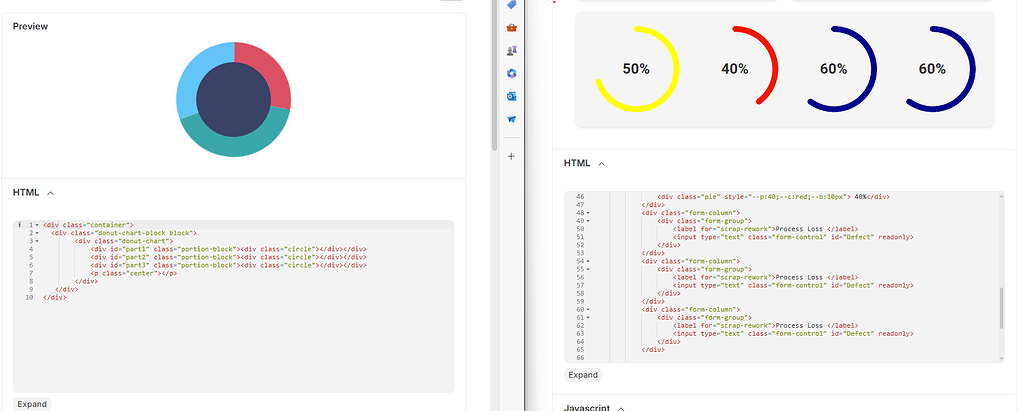The height and width of the screenshot is (411, 1024).
Task: Click the plus icon to customize sidebar
Action: click(511, 156)
